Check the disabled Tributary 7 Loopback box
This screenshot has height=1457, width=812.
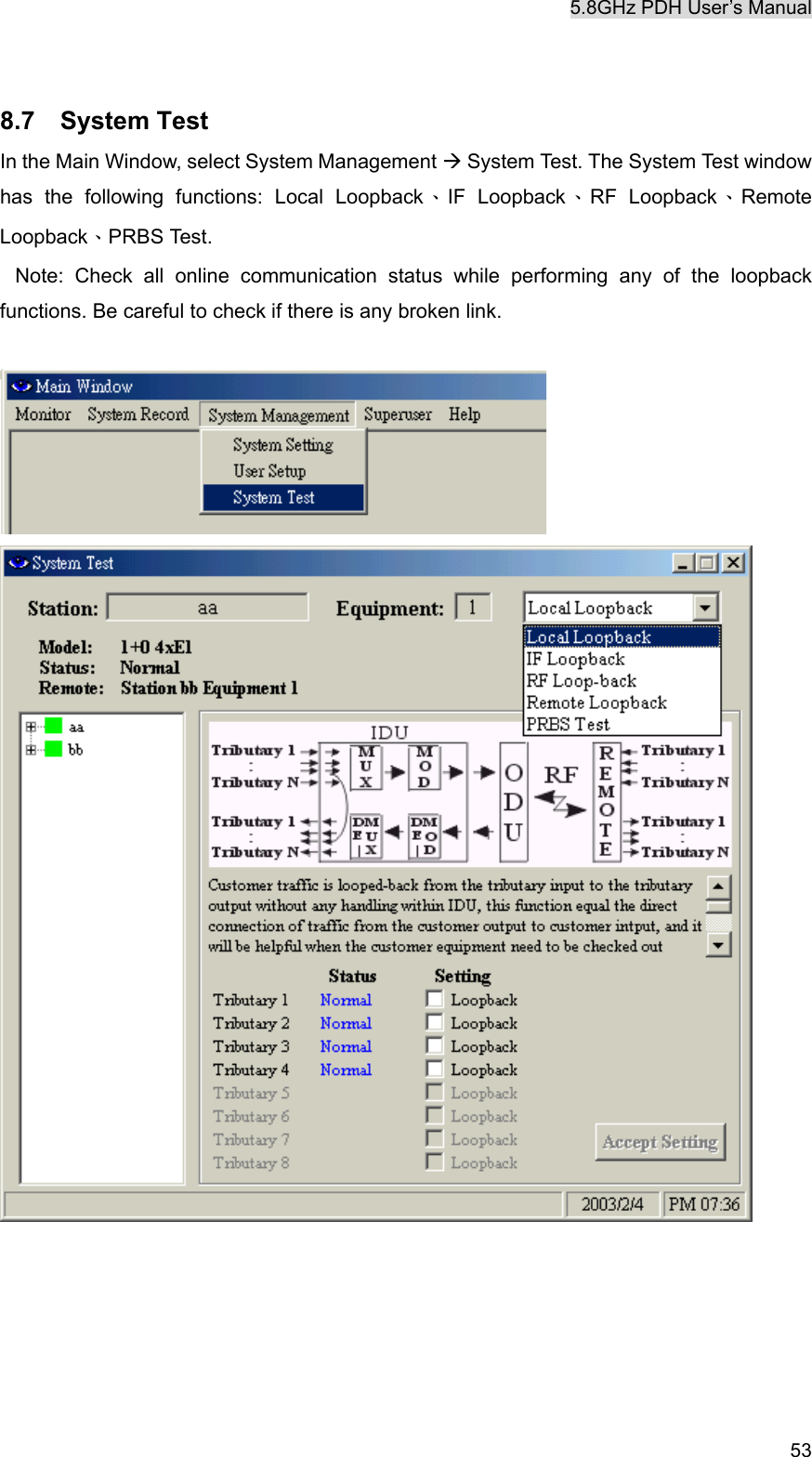pos(434,1138)
